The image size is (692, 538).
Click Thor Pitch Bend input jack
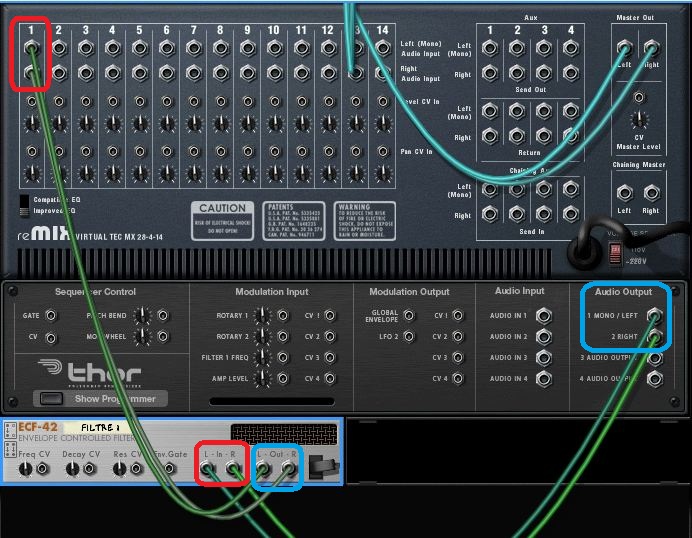click(163, 316)
